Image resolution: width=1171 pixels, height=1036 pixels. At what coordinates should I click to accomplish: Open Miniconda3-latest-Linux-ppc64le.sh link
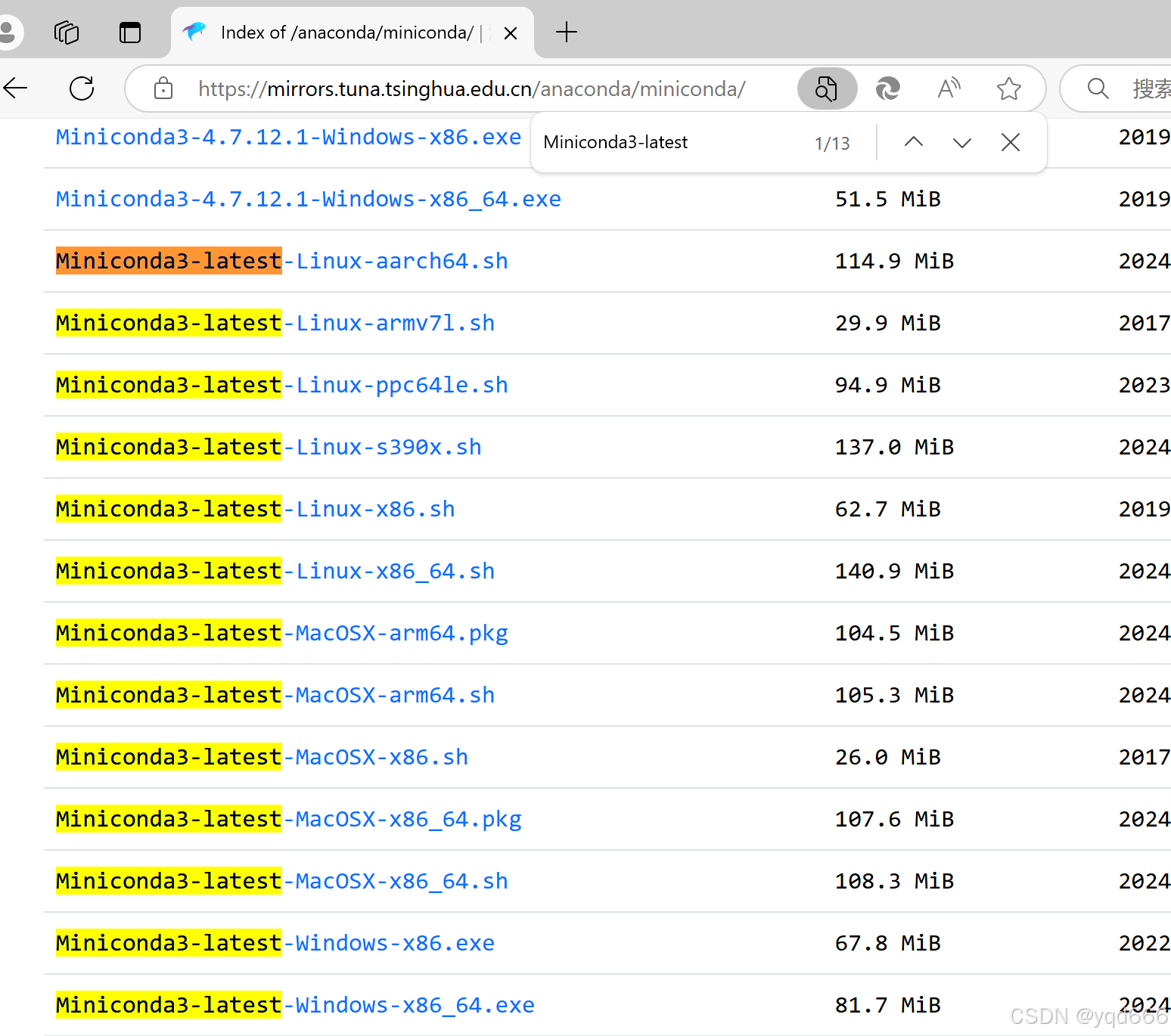coord(282,385)
